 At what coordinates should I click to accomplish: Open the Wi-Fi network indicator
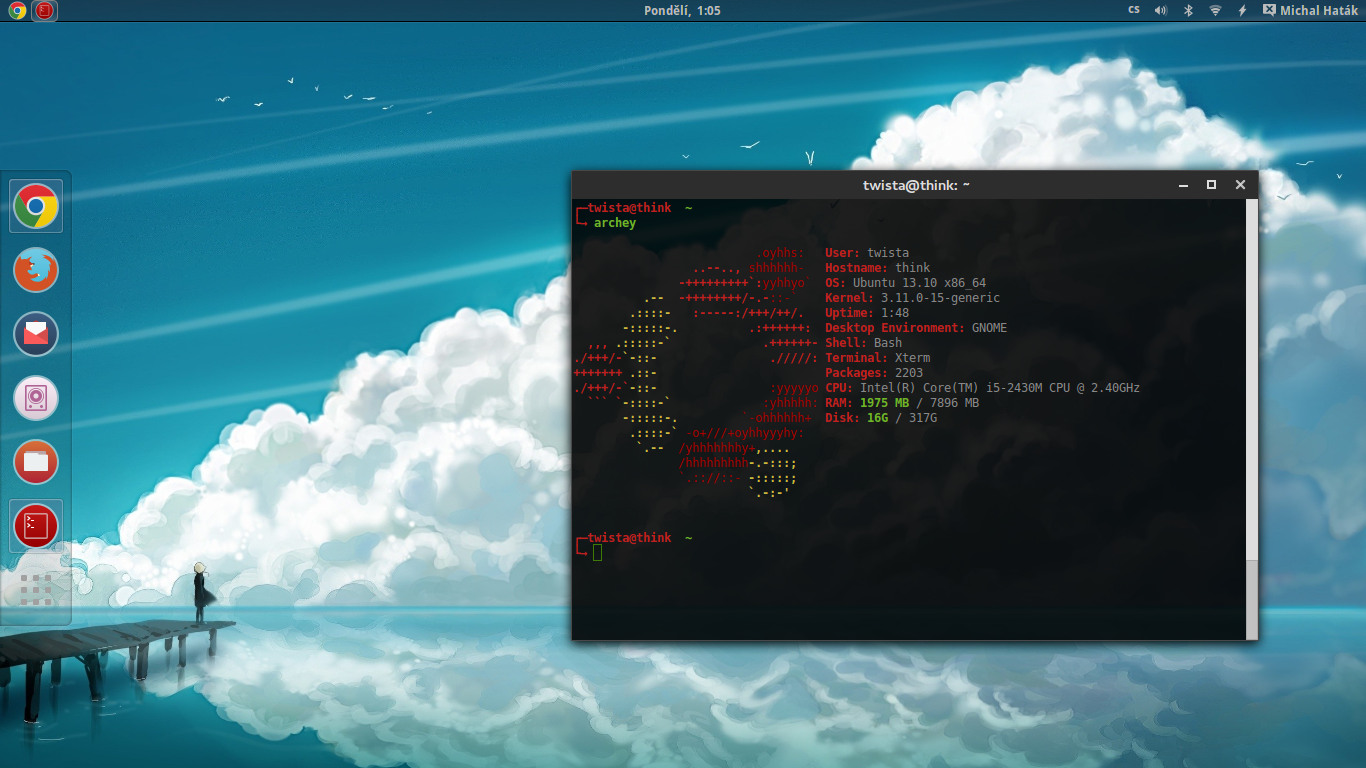(x=1215, y=10)
